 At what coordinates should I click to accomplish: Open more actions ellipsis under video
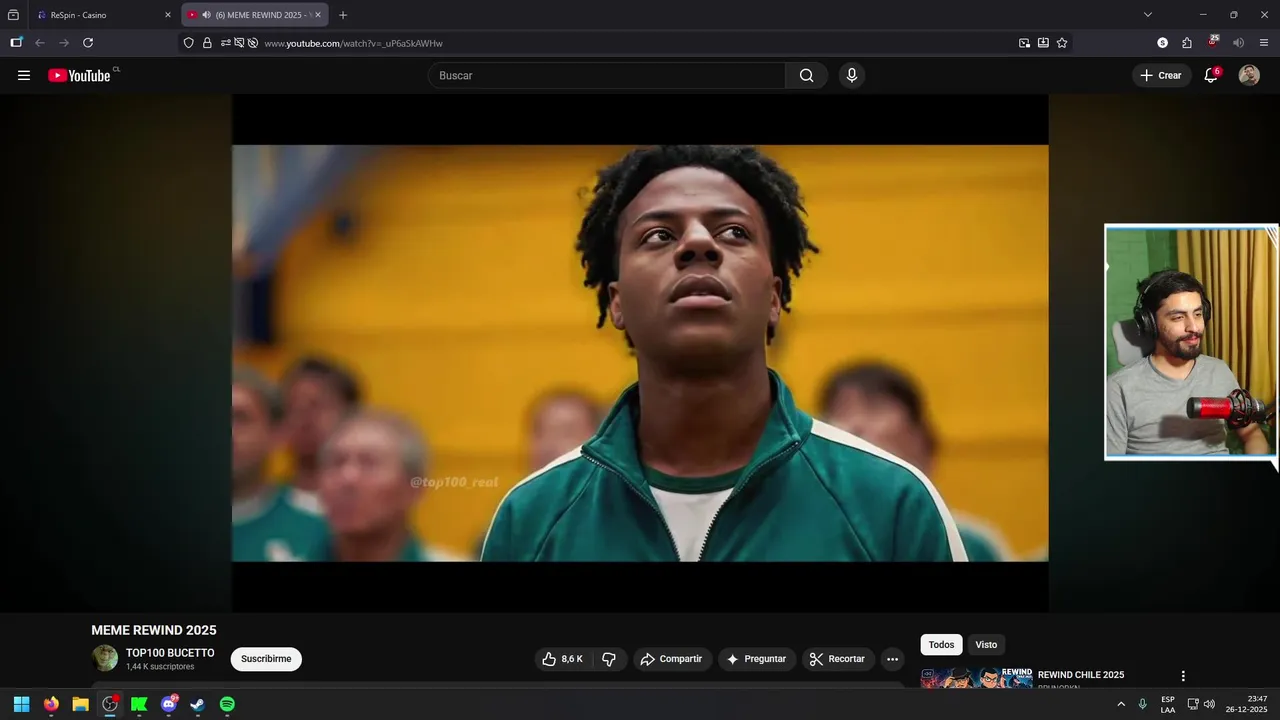click(x=892, y=659)
